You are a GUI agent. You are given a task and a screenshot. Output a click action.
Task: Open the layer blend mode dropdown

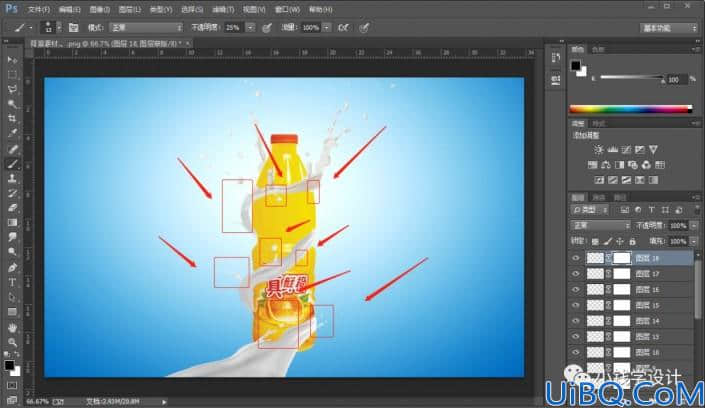600,225
